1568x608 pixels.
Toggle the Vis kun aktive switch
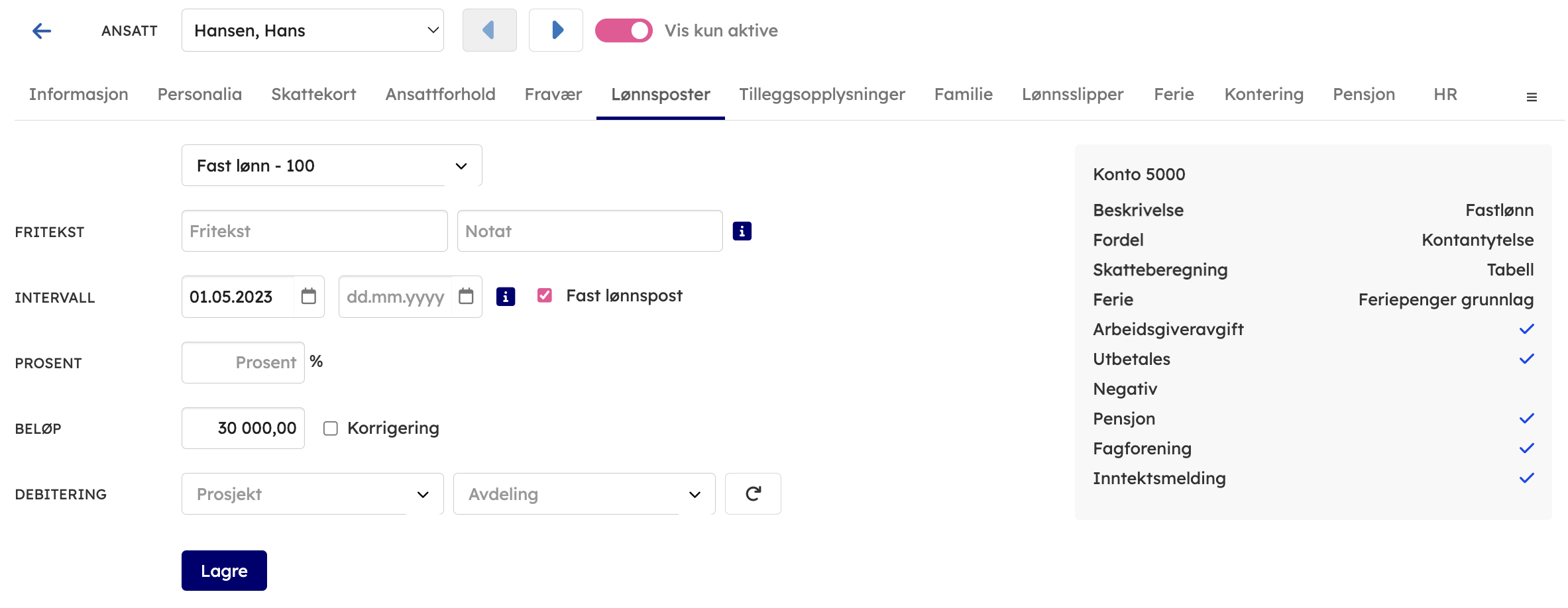pyautogui.click(x=624, y=30)
